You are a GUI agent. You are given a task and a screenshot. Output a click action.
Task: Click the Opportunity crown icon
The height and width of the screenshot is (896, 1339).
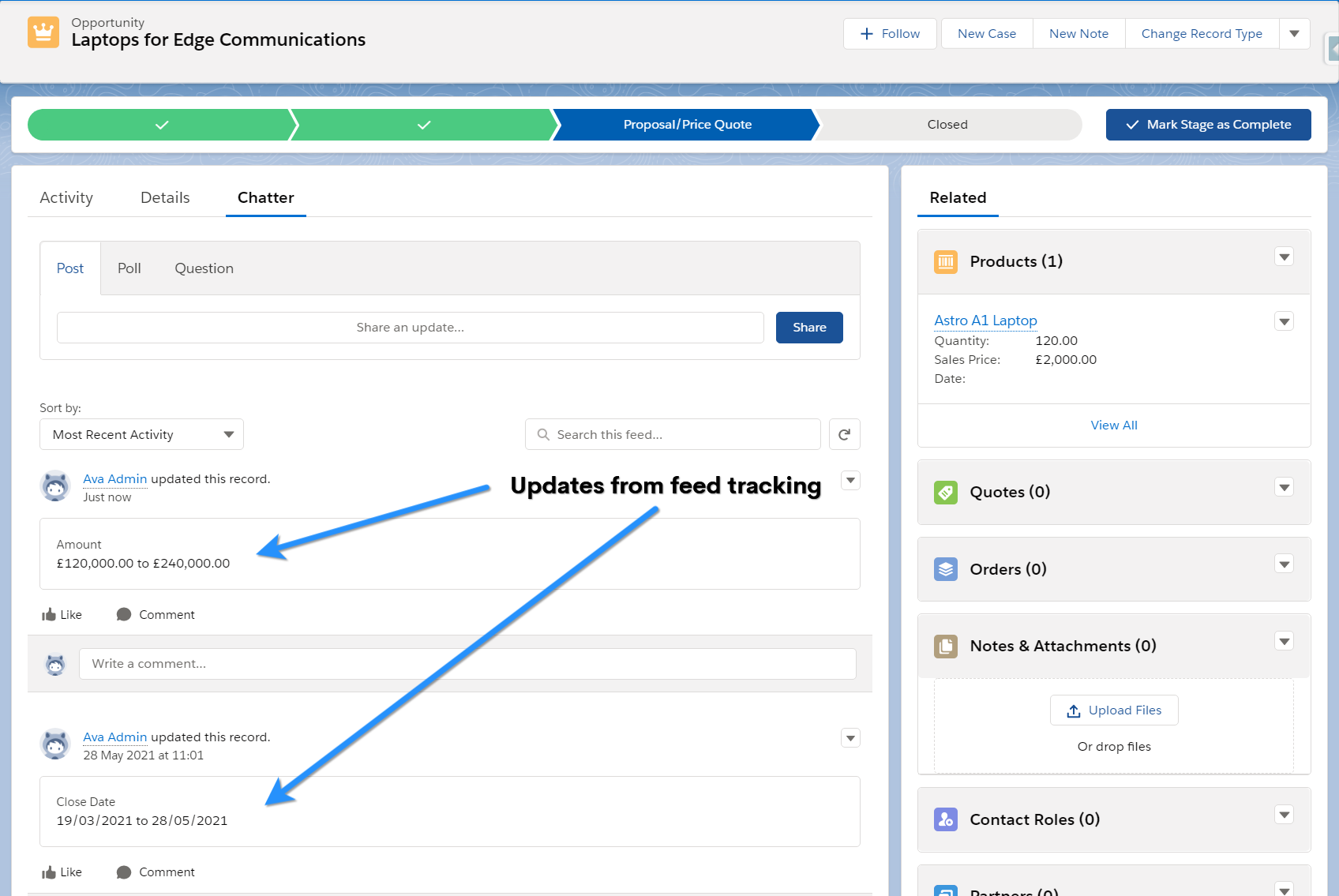pos(43,32)
